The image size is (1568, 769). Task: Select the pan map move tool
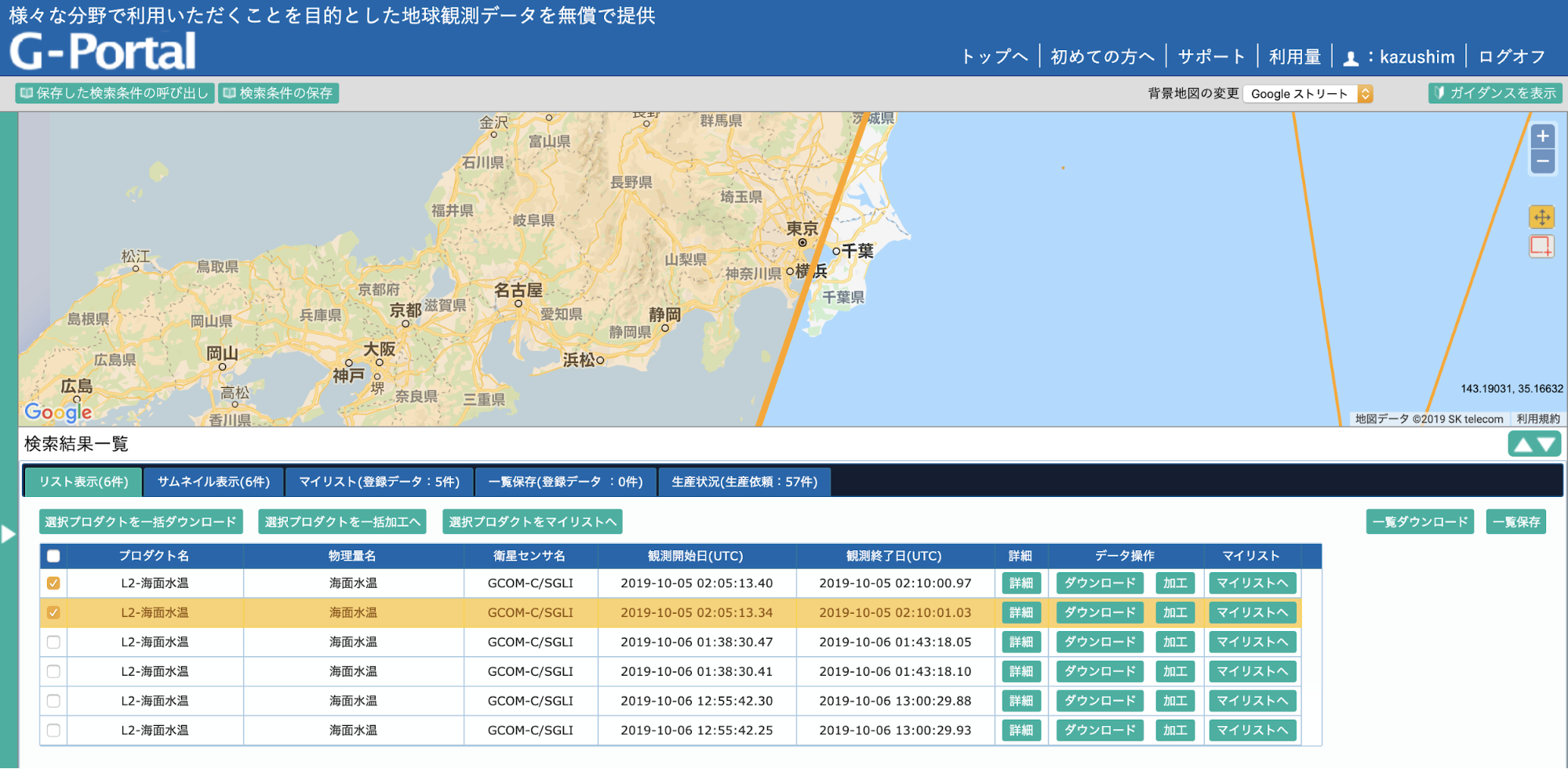click(x=1541, y=217)
